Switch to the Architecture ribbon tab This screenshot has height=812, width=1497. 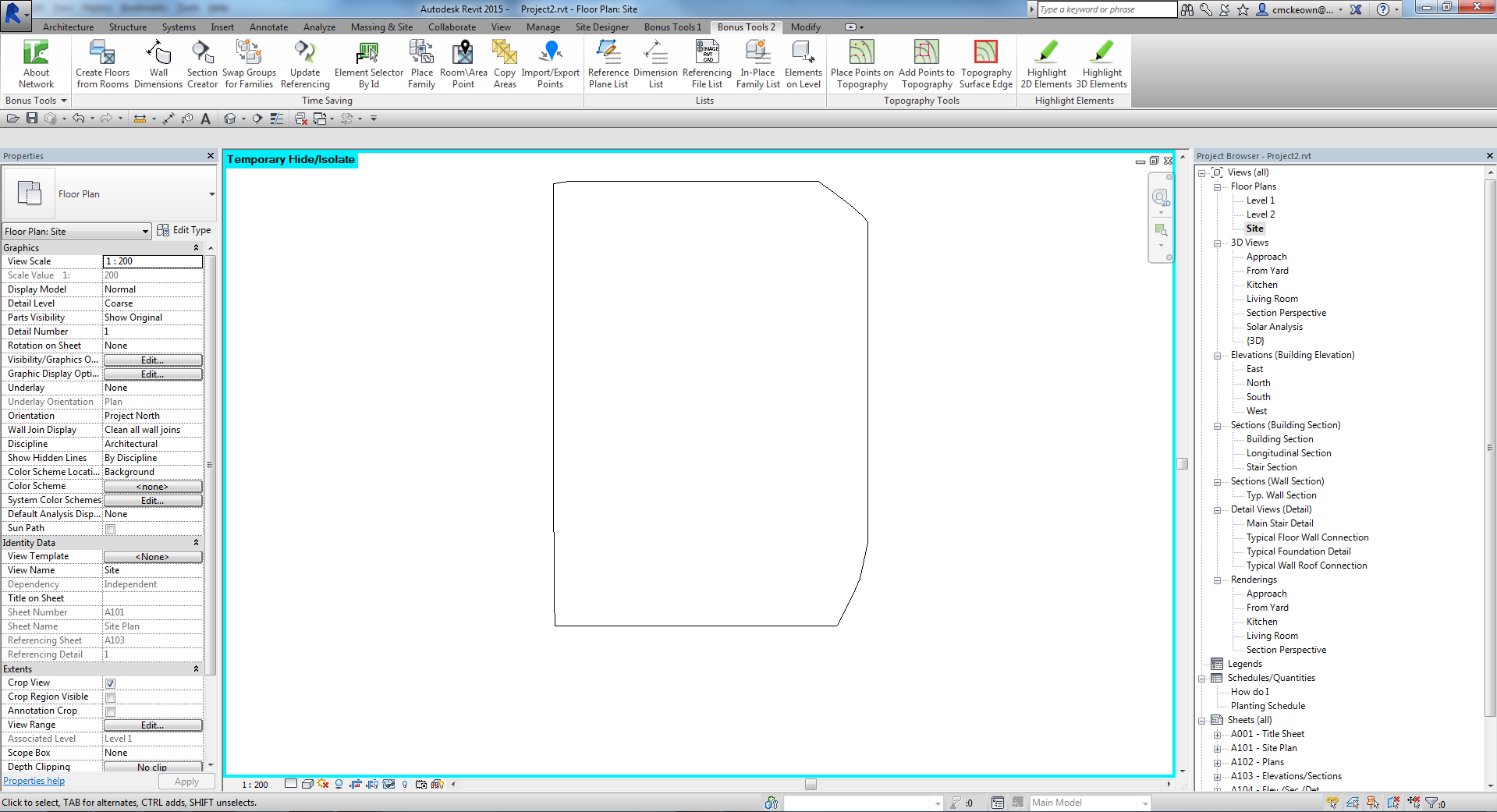tap(68, 27)
